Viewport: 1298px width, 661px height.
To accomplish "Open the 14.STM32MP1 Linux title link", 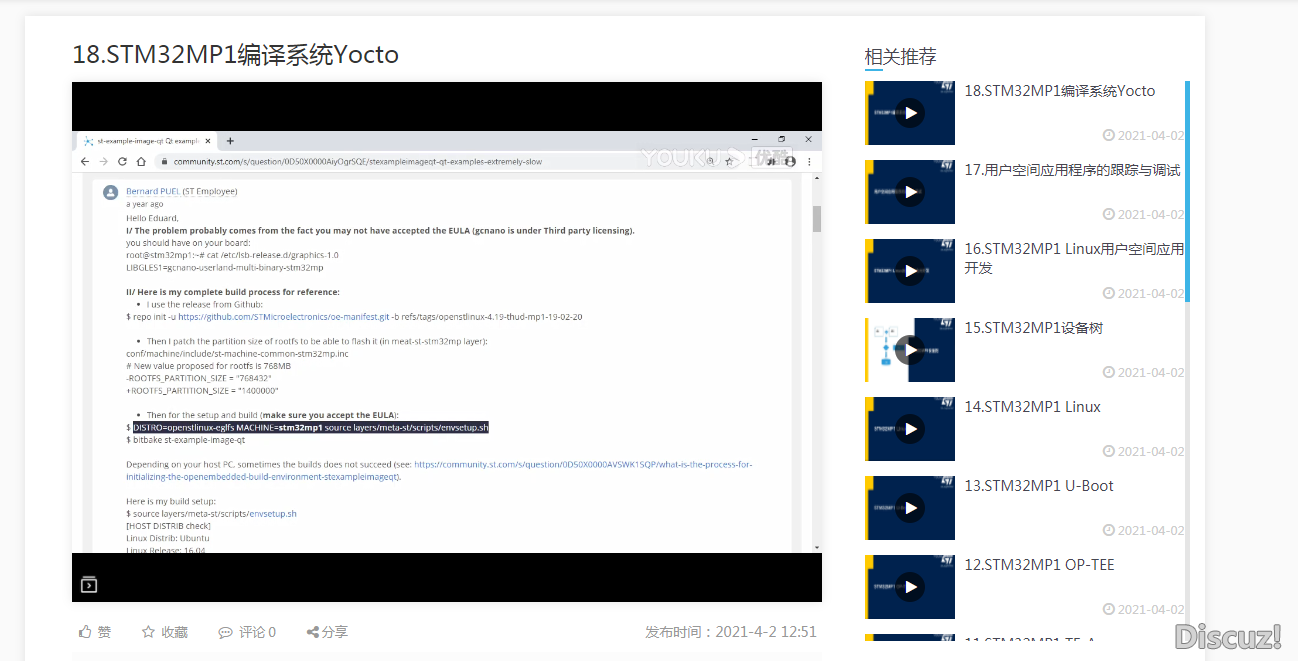I will click(x=1032, y=407).
